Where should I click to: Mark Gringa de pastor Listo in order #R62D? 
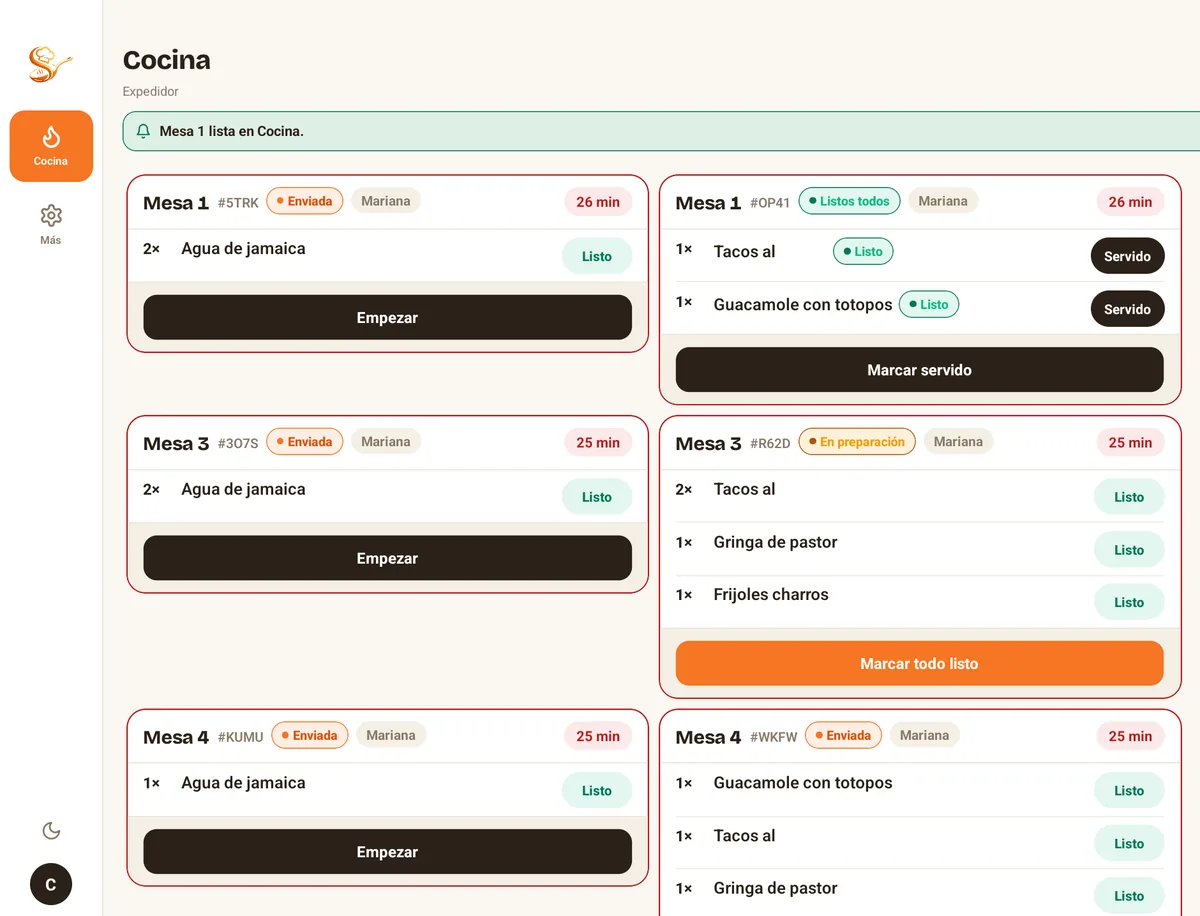(x=1129, y=550)
